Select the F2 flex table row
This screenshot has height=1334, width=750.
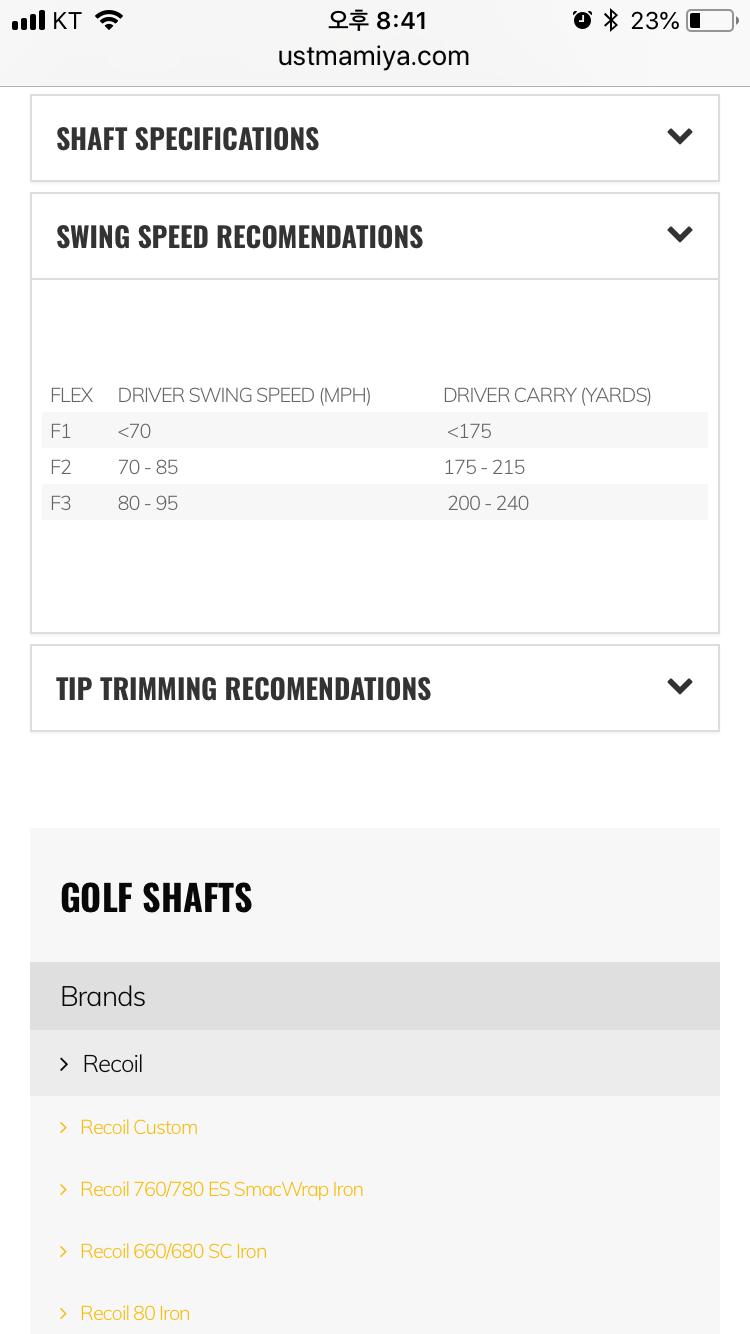375,467
